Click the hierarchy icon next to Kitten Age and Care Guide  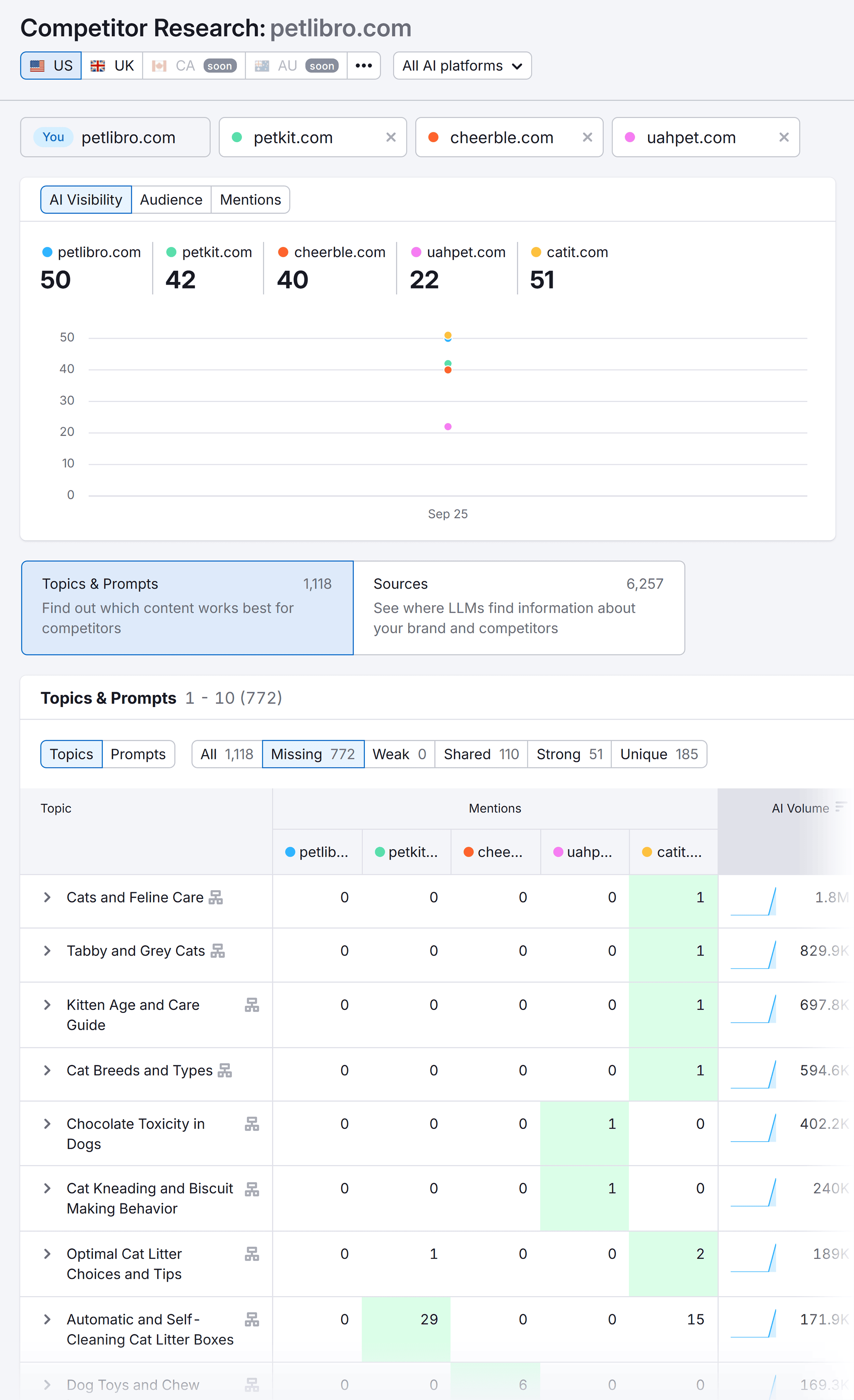point(251,1005)
